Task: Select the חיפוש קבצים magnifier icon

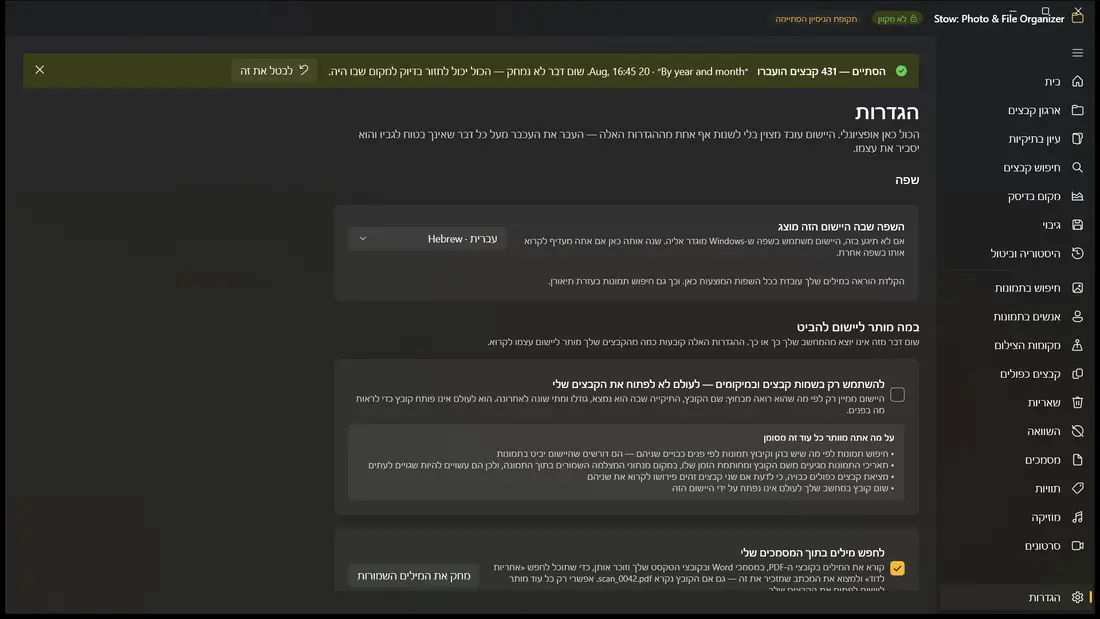Action: coord(1078,168)
